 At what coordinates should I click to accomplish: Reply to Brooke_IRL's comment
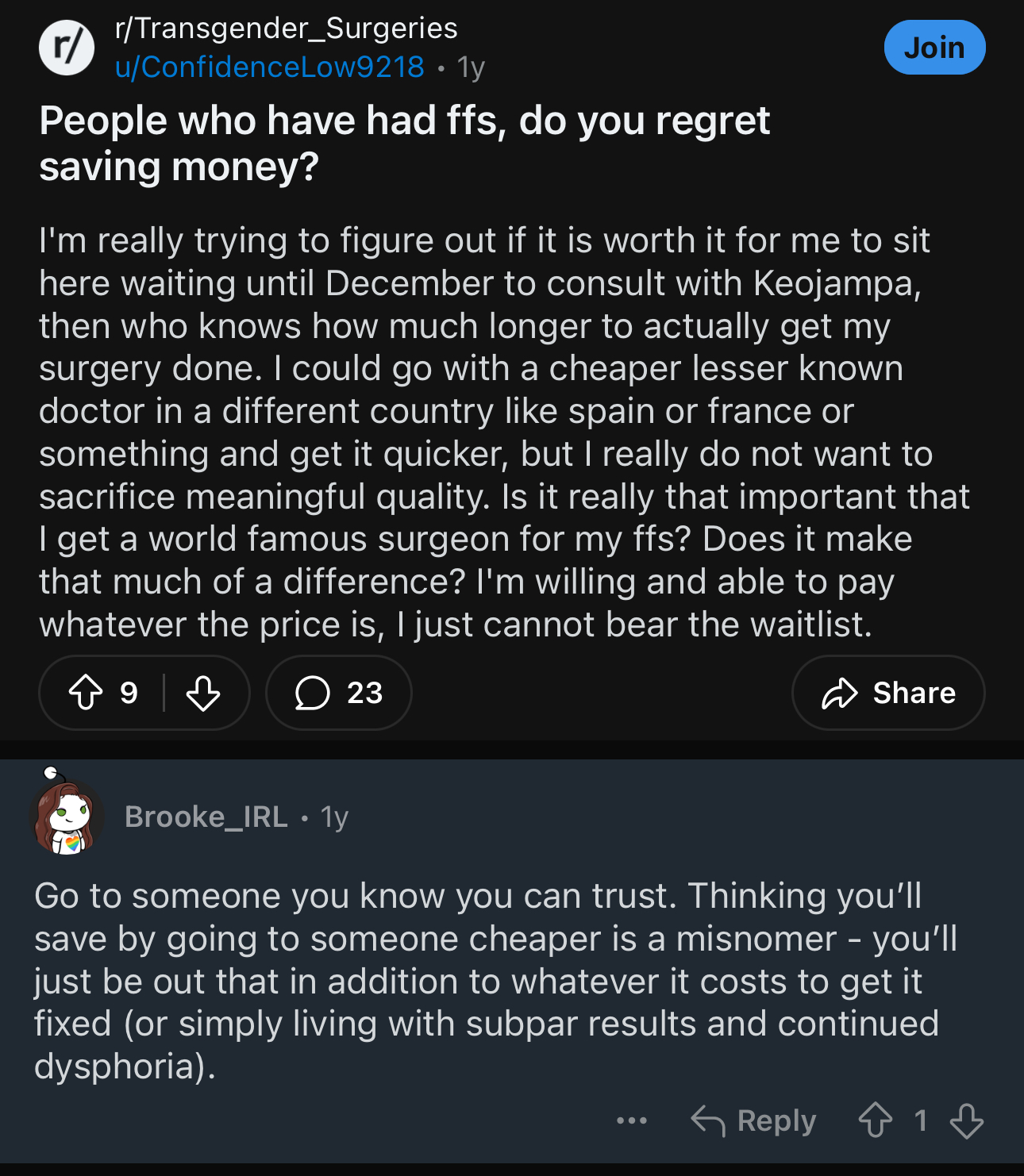753,1120
